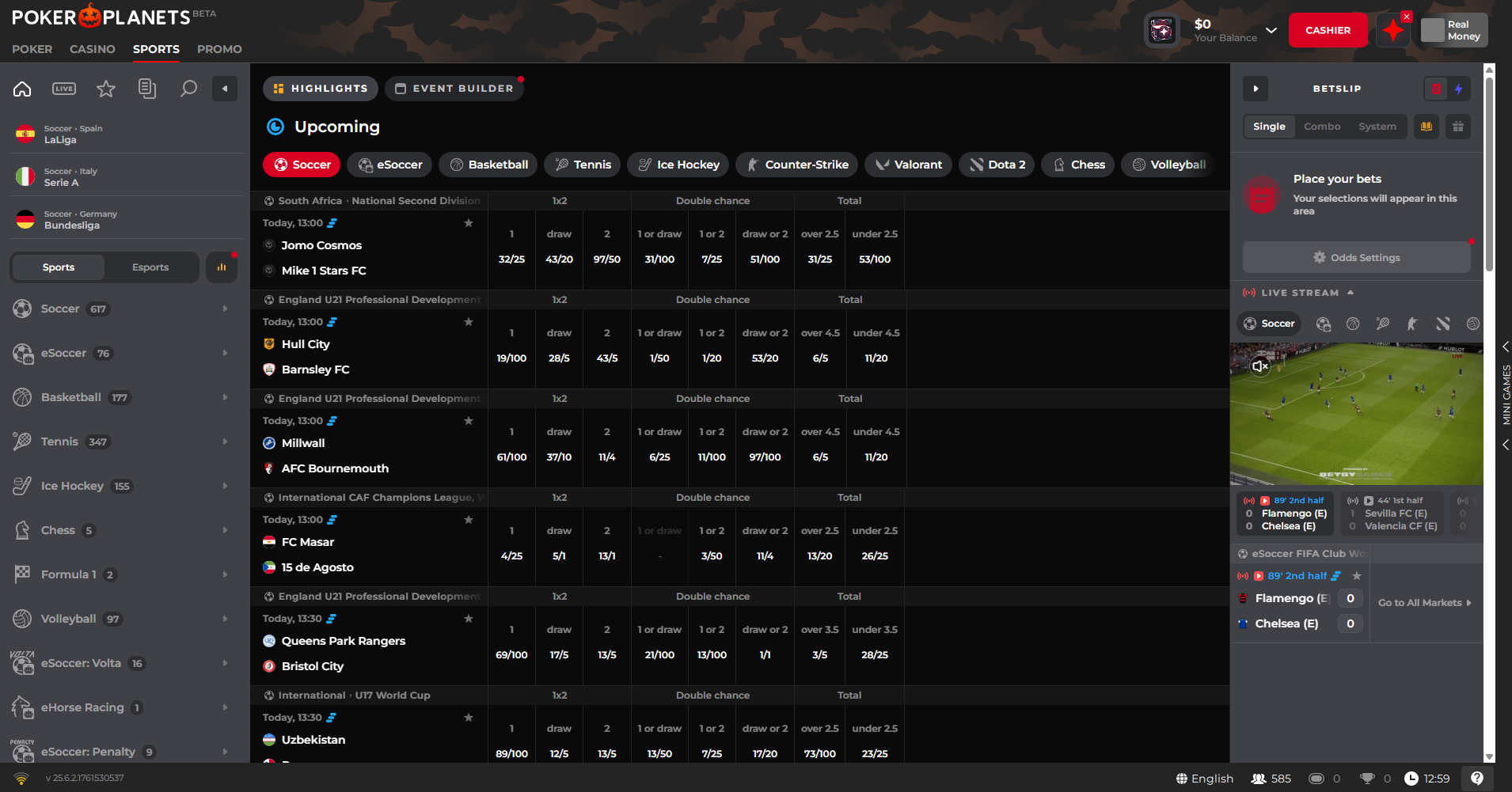Star the Hull City vs Barnsley match
The width and height of the screenshot is (1512, 792).
point(468,321)
